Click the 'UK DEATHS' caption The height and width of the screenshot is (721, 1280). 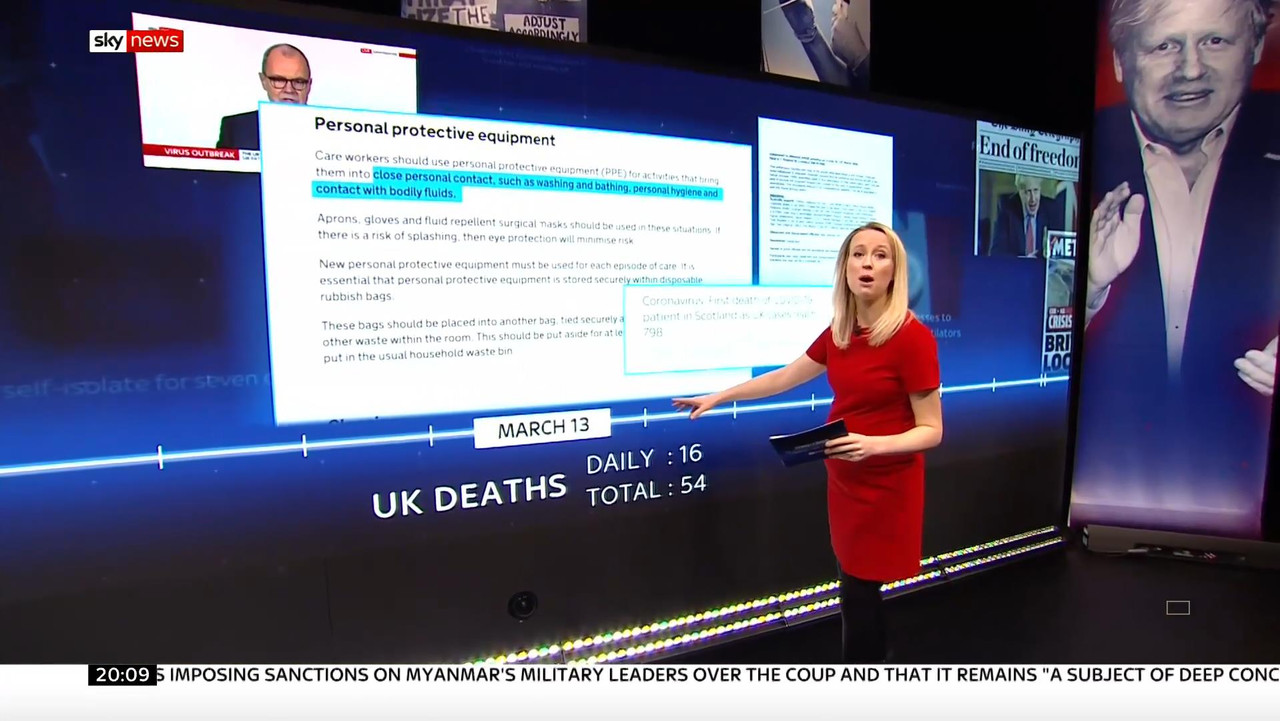point(469,494)
